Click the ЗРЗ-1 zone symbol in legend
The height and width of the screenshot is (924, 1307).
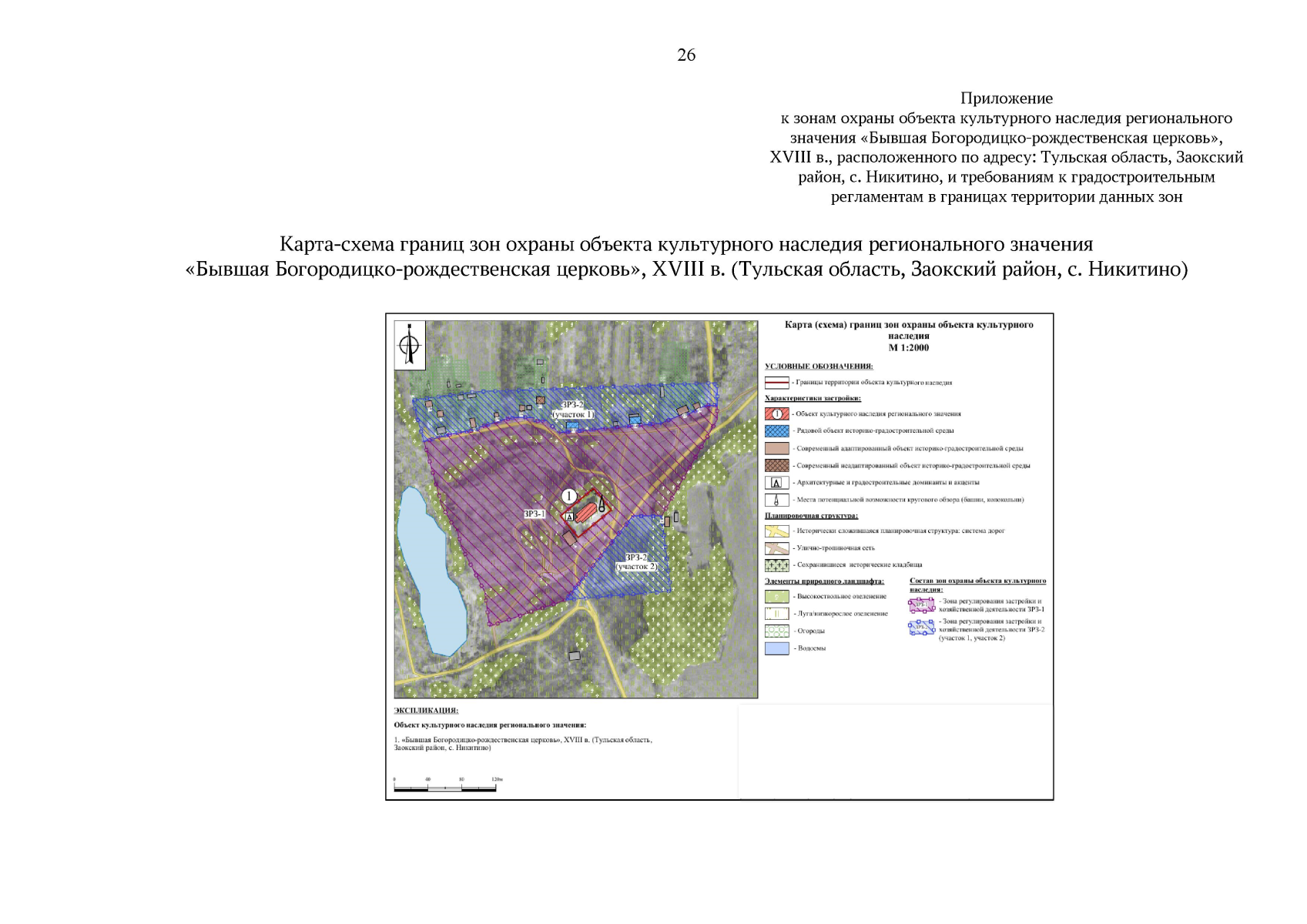point(921,605)
